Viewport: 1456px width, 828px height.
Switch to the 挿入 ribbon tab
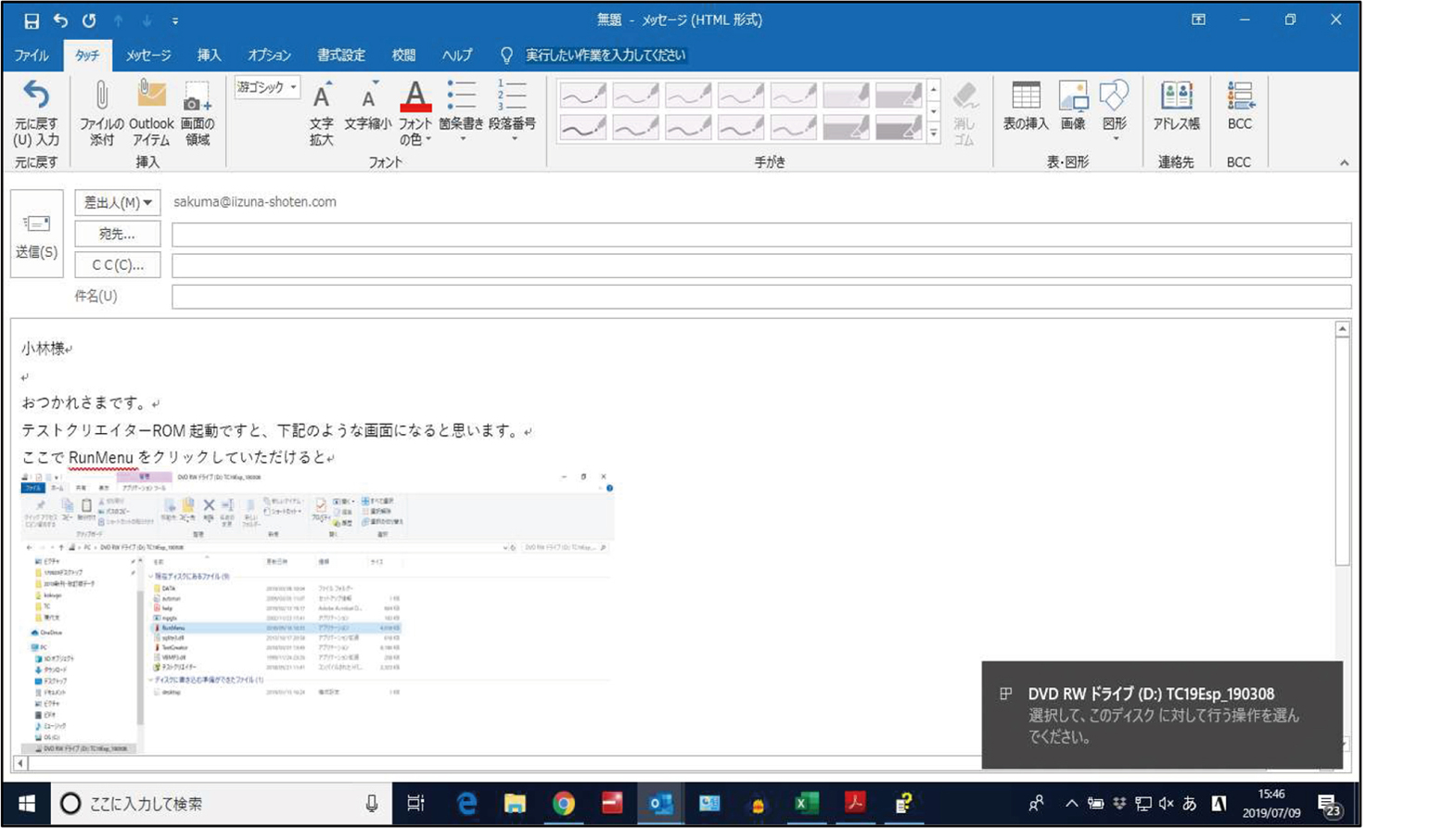tap(209, 56)
